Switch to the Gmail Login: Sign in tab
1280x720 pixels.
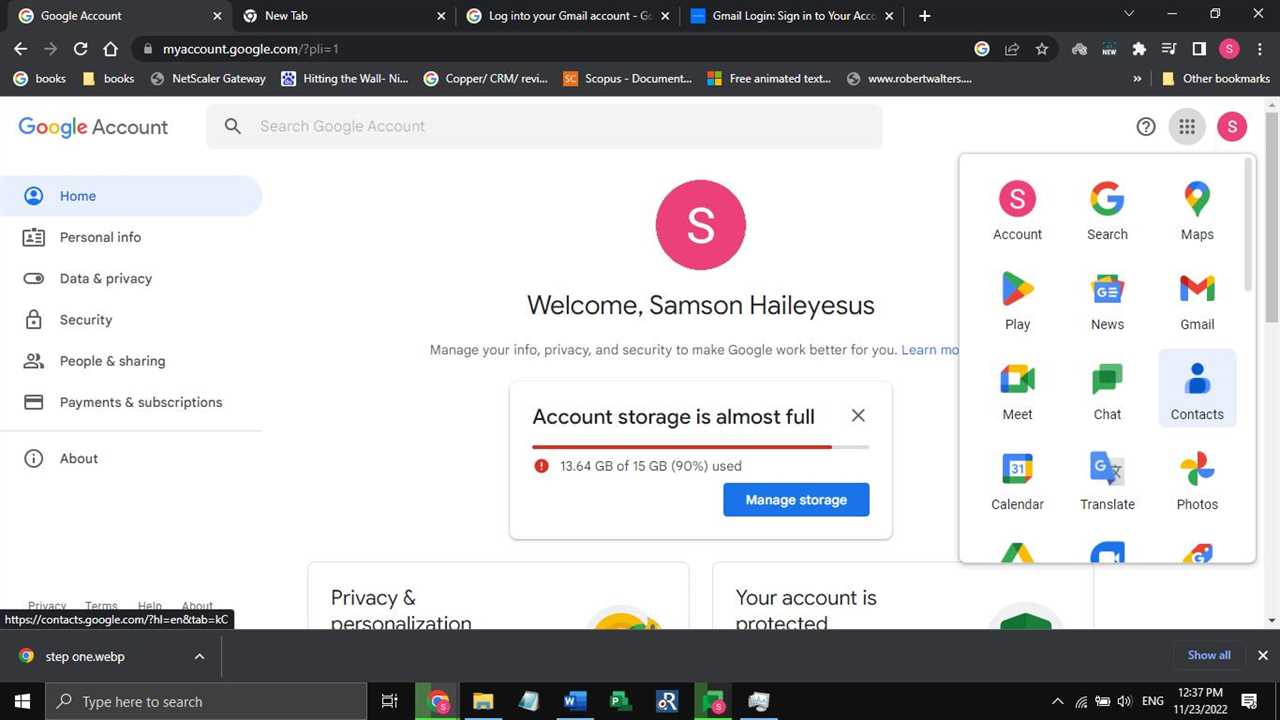coord(792,16)
